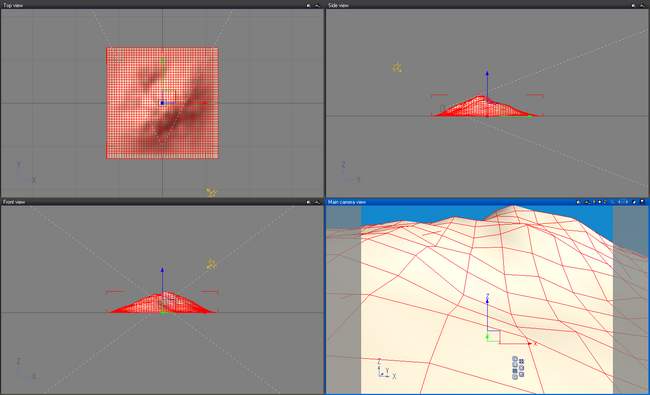This screenshot has width=650, height=395.
Task: Click the rightmost icon in Main camera view title bar
Action: tap(643, 202)
